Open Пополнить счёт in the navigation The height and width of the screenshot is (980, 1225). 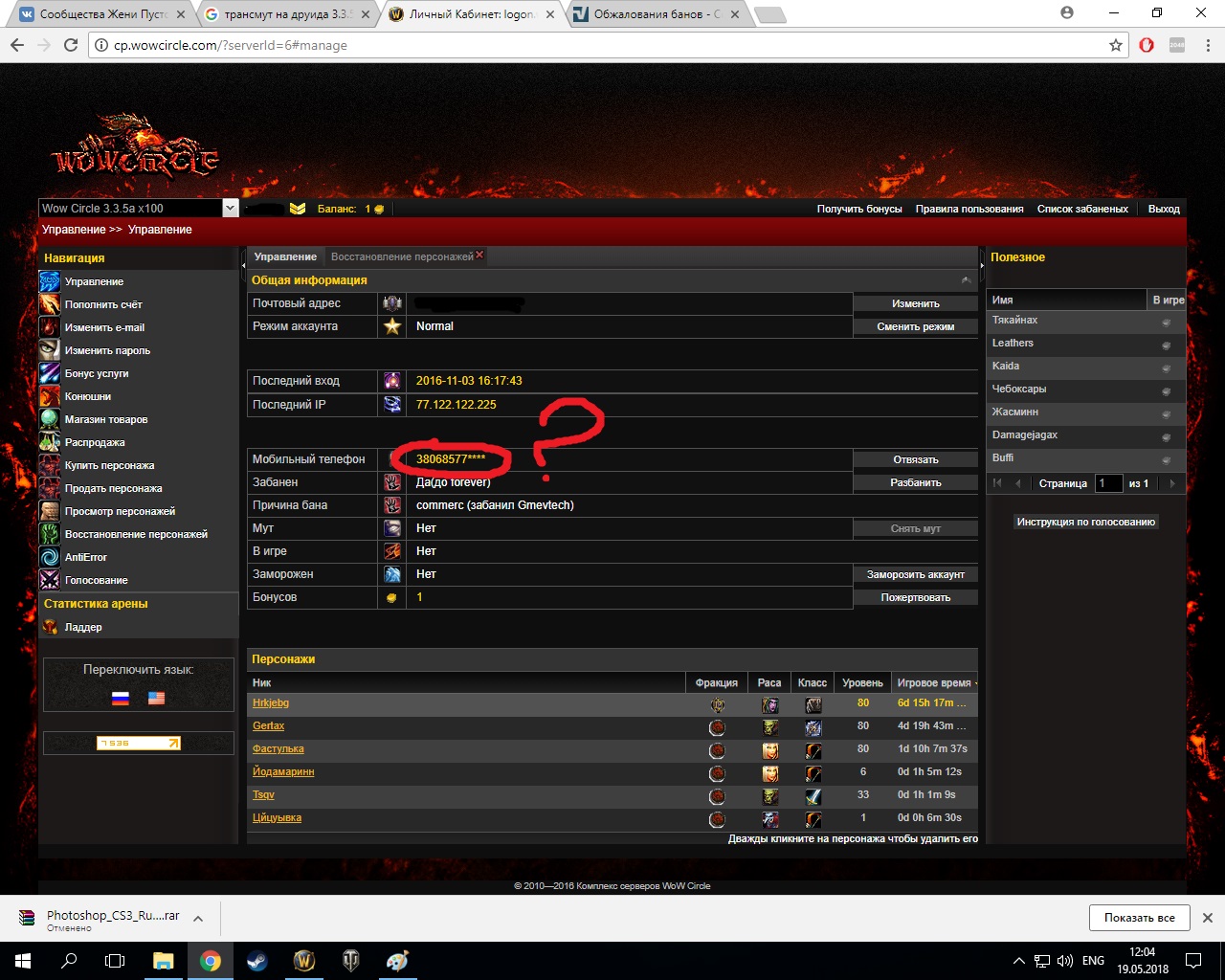(x=103, y=304)
